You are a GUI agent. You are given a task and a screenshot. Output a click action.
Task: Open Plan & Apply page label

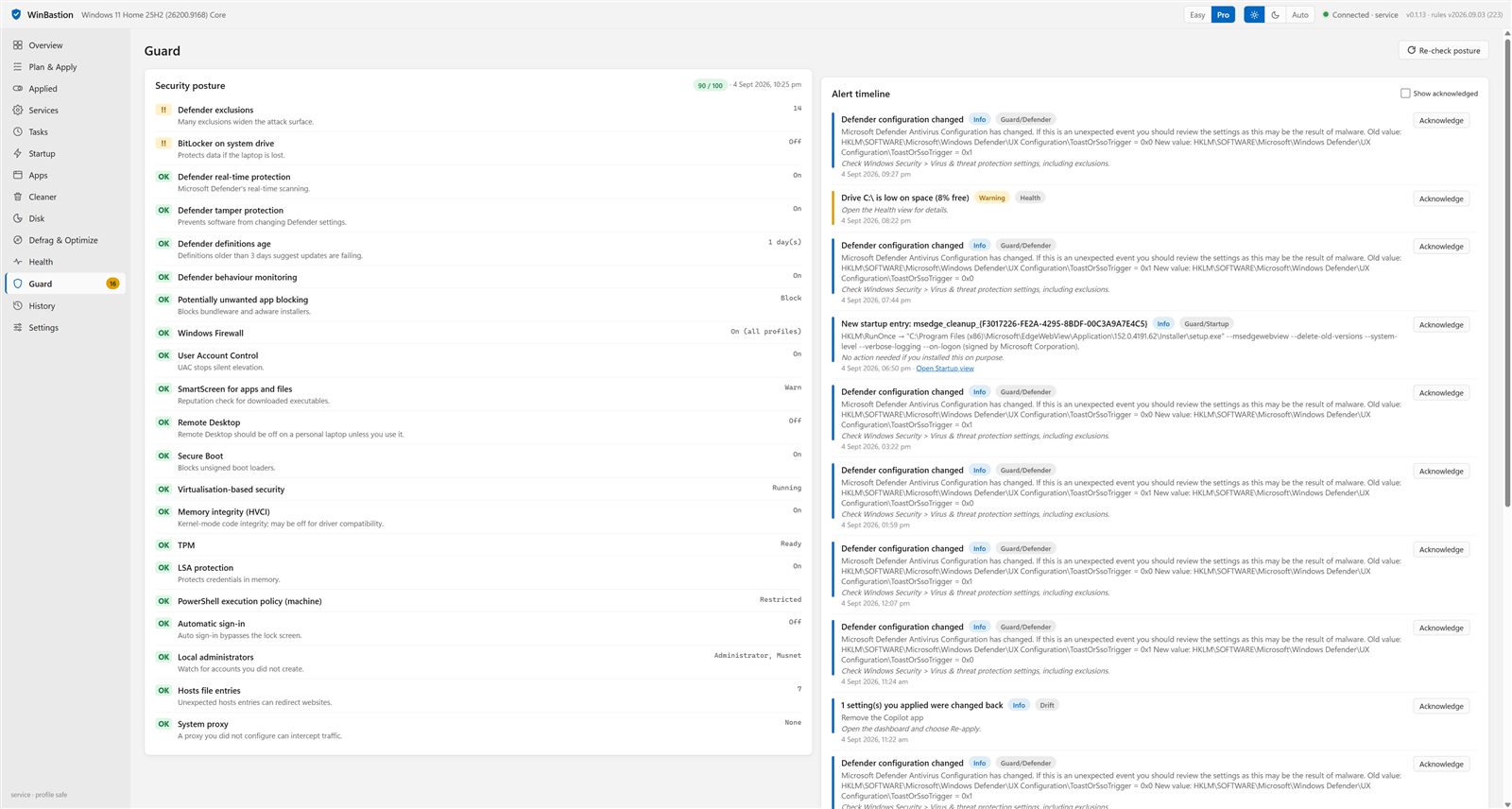tap(53, 67)
